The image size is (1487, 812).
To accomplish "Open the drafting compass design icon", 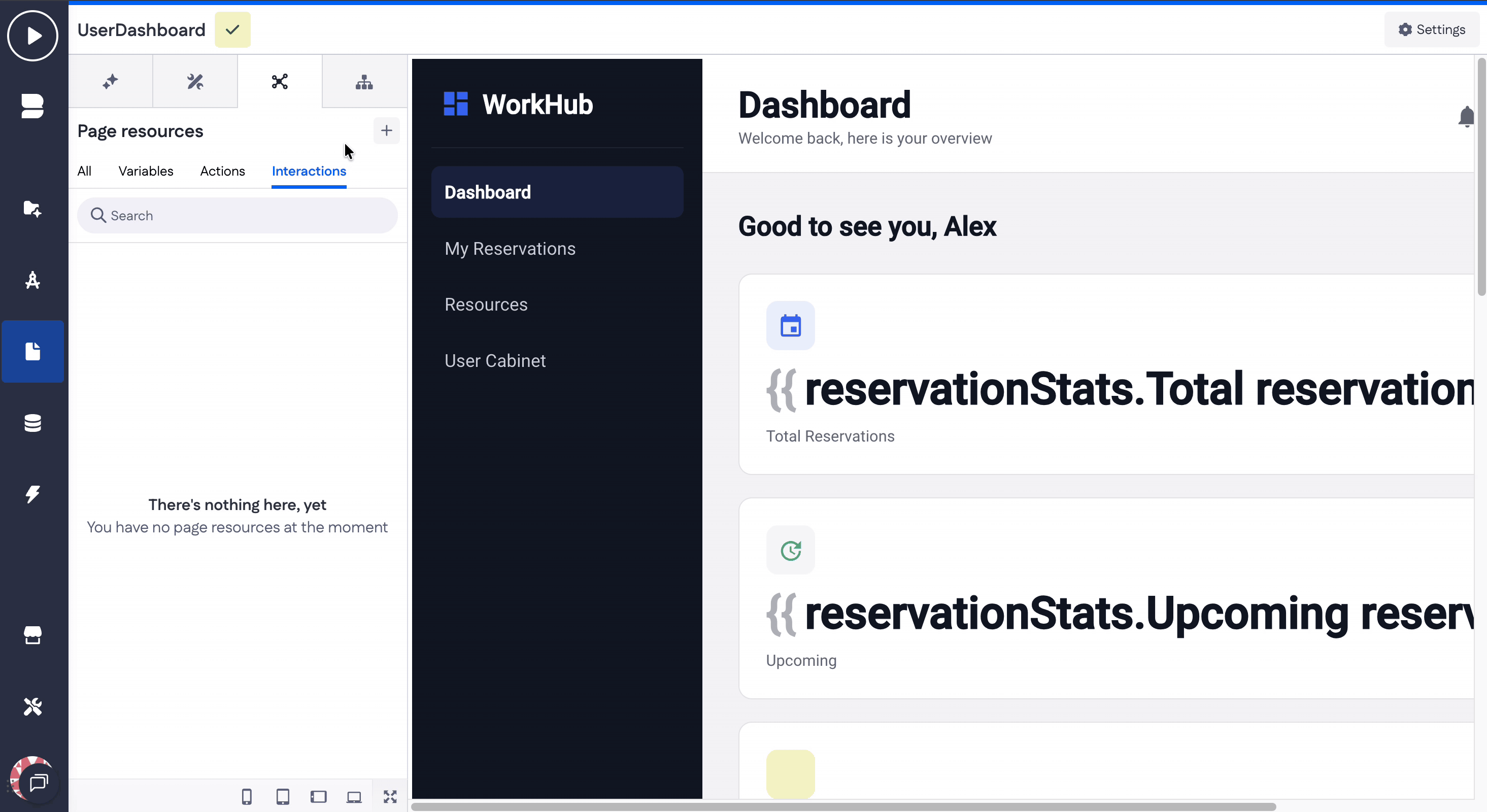I will click(33, 280).
